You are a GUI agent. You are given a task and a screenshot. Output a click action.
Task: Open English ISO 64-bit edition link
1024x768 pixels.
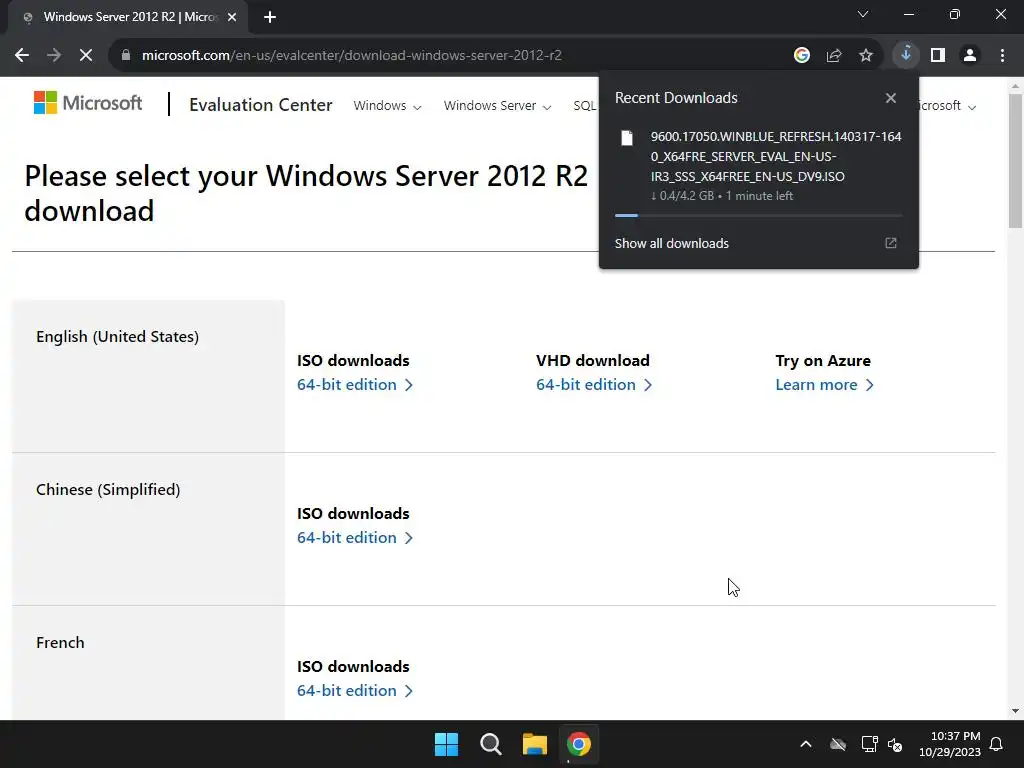355,385
